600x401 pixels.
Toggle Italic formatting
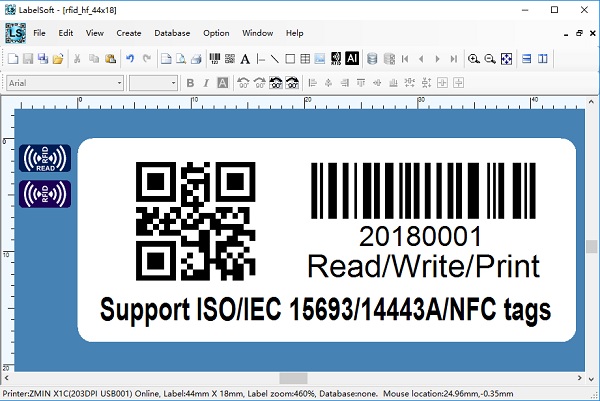(205, 83)
